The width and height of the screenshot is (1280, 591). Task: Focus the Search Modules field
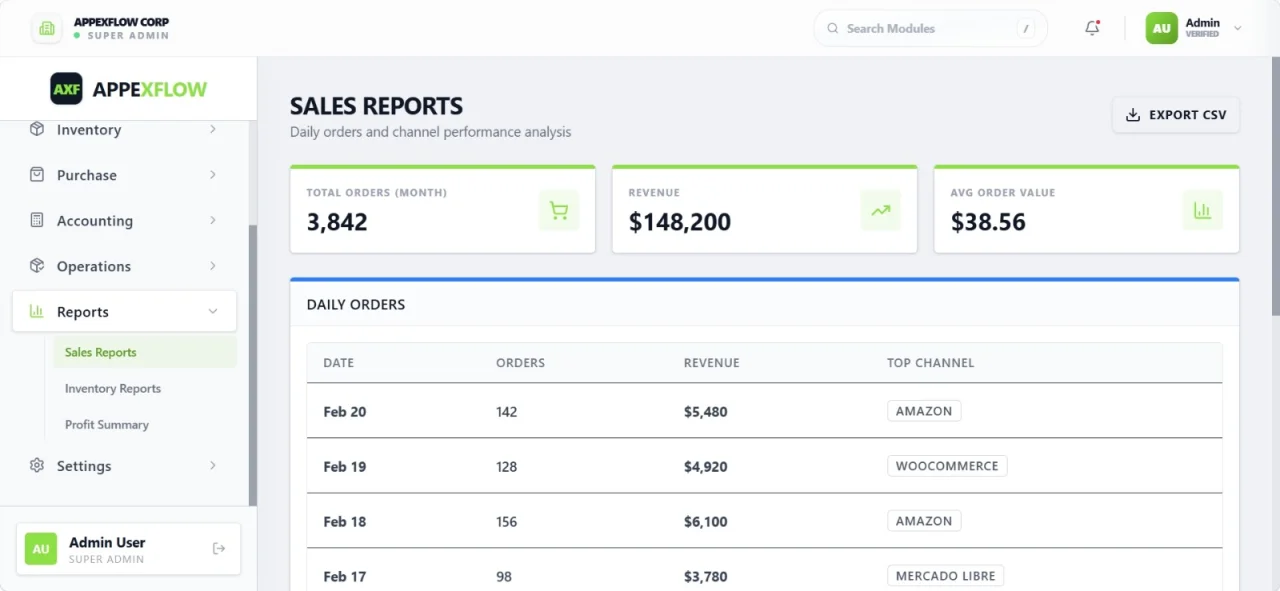pyautogui.click(x=930, y=28)
